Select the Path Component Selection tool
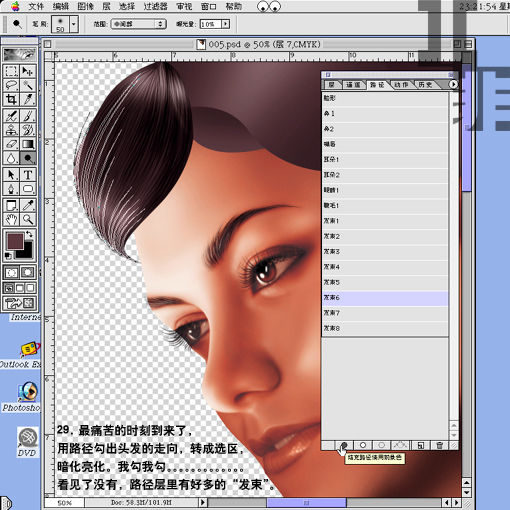The height and width of the screenshot is (510, 510). [x=11, y=174]
